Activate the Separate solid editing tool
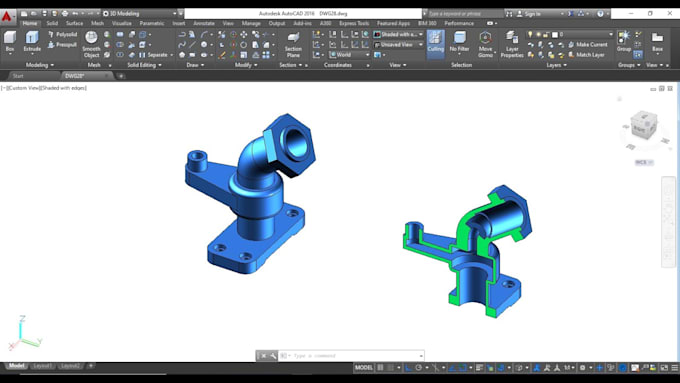The width and height of the screenshot is (680, 383). [154, 55]
